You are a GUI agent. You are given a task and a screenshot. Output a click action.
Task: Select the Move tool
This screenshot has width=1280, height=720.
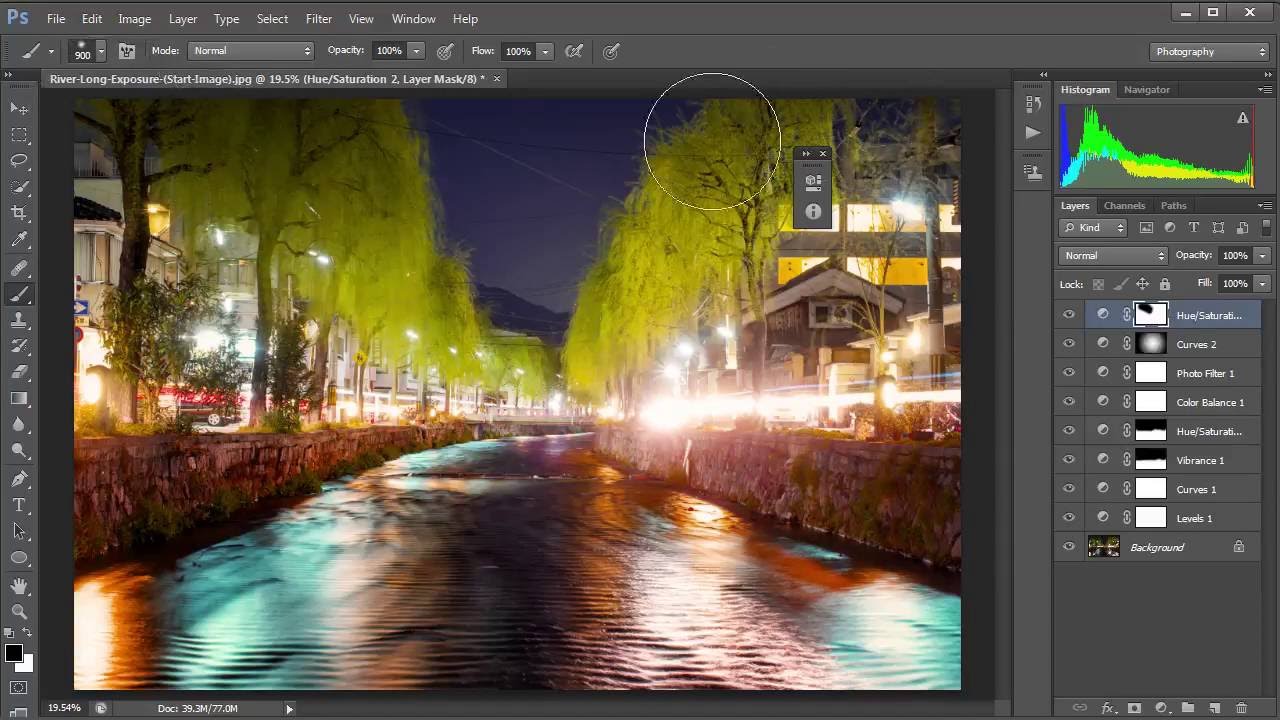(x=19, y=107)
